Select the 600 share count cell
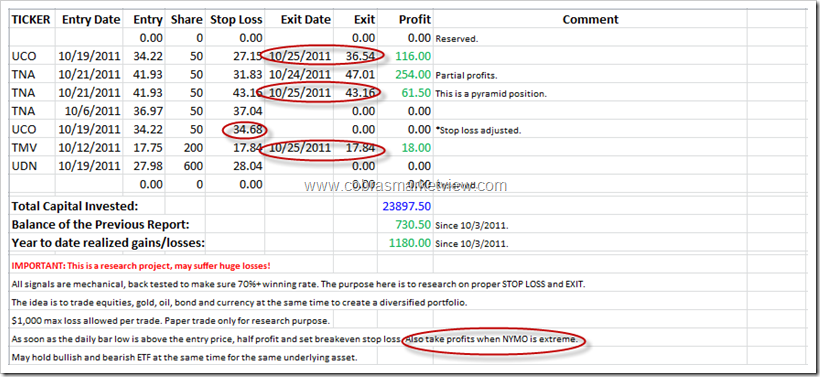The image size is (820, 377). click(193, 166)
